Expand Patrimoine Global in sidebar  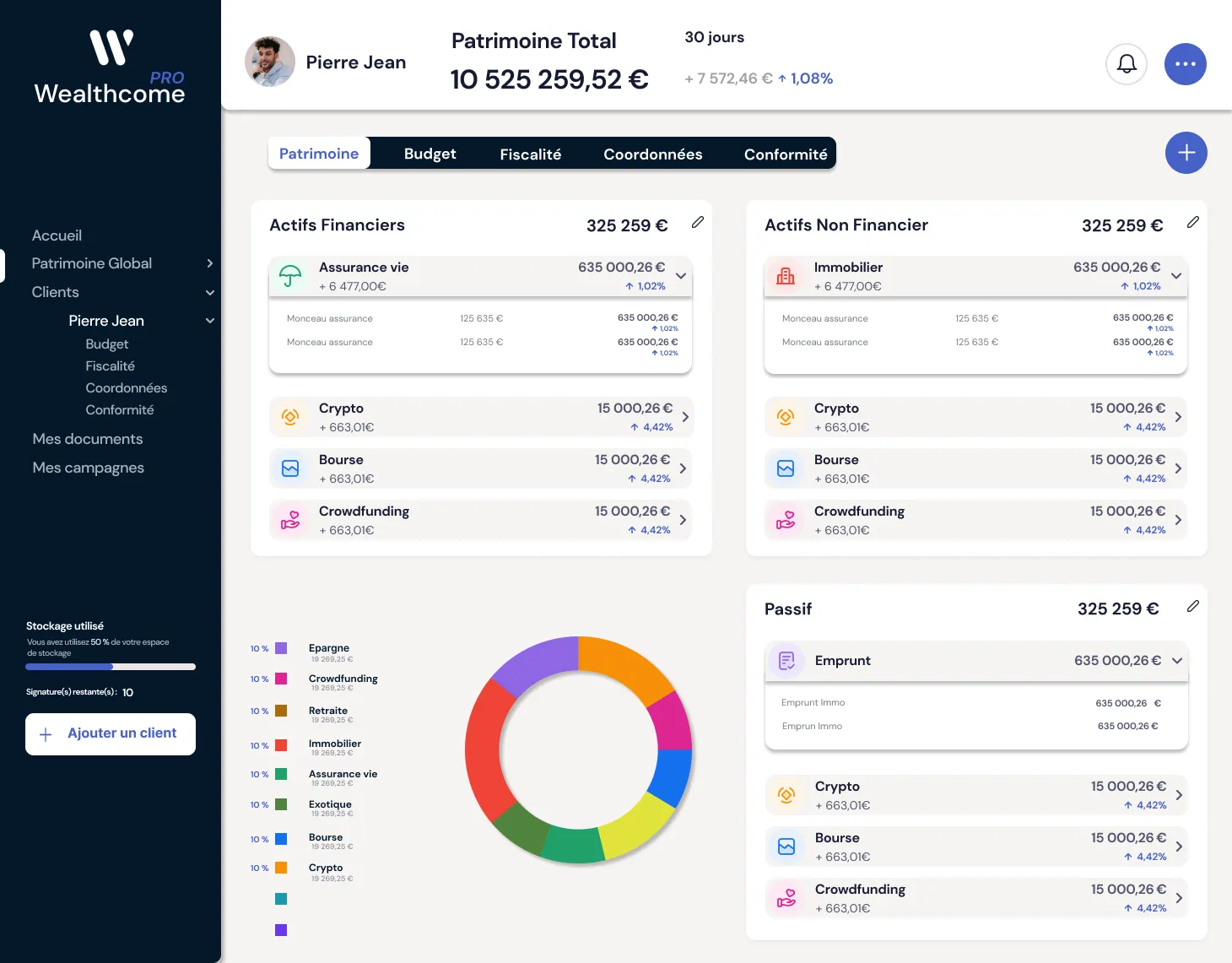[210, 263]
